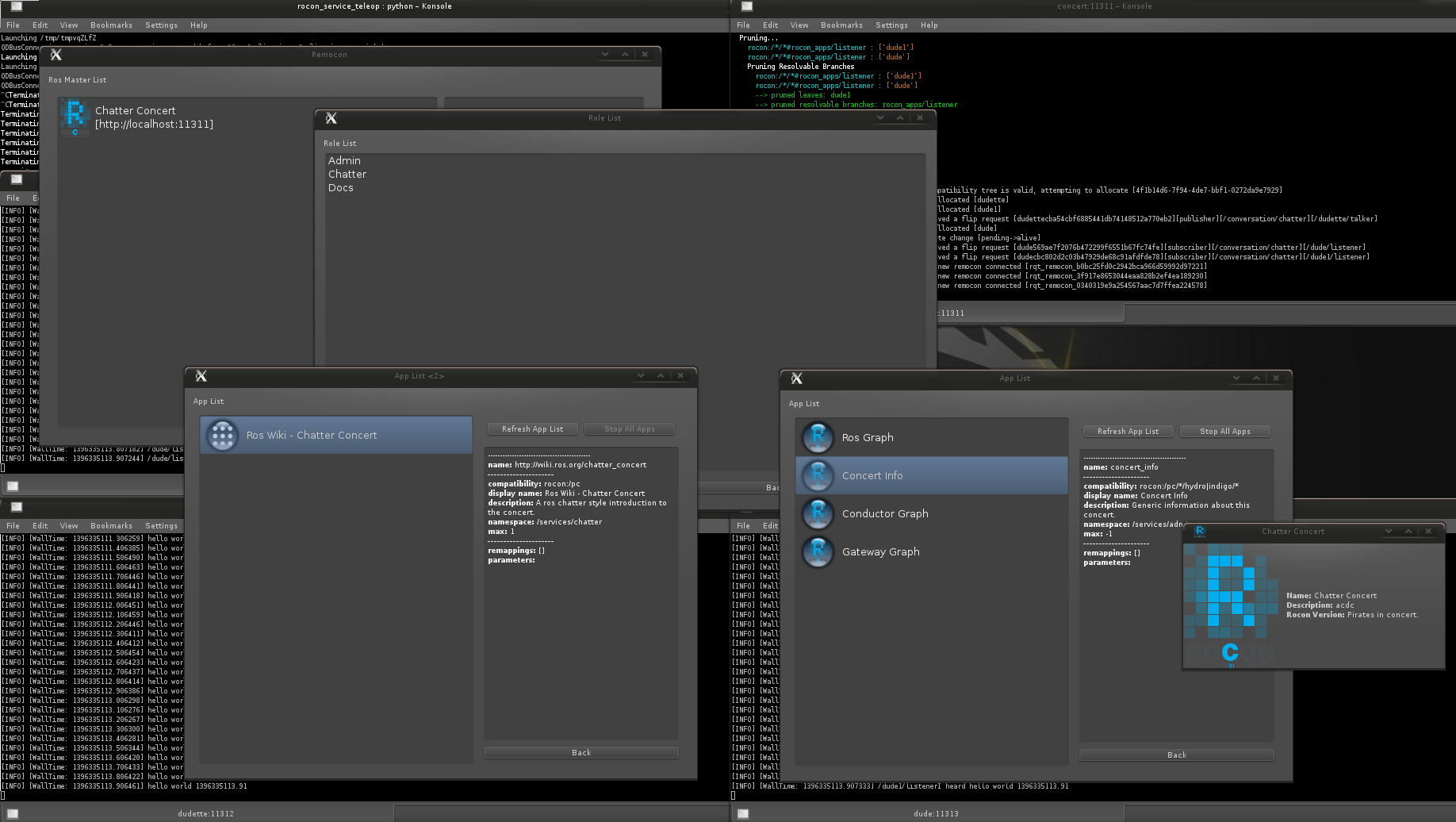The image size is (1456, 822).
Task: Open the Settings menu in concert Konsole
Action: [891, 25]
